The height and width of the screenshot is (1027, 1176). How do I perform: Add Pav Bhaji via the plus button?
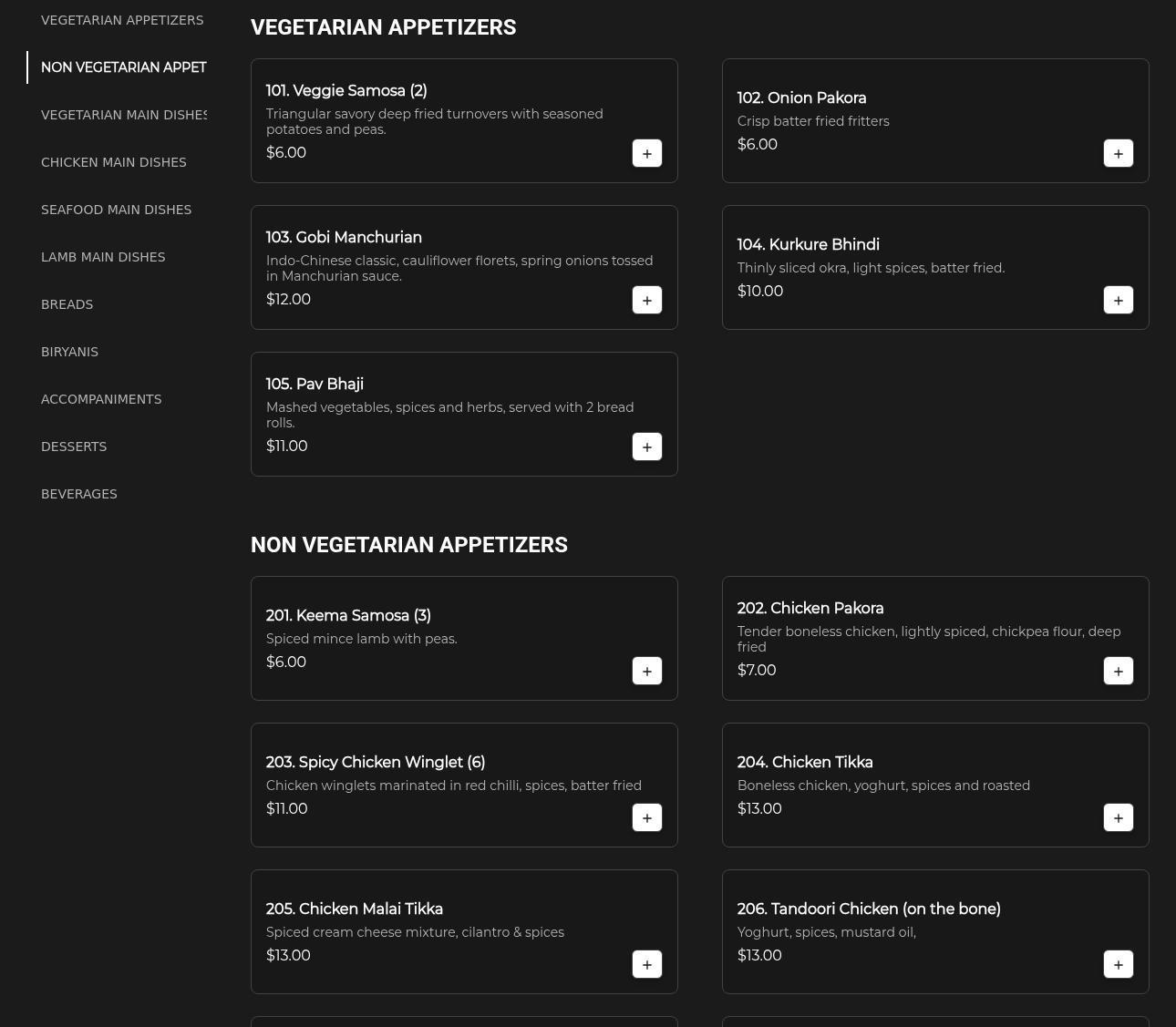click(x=647, y=447)
